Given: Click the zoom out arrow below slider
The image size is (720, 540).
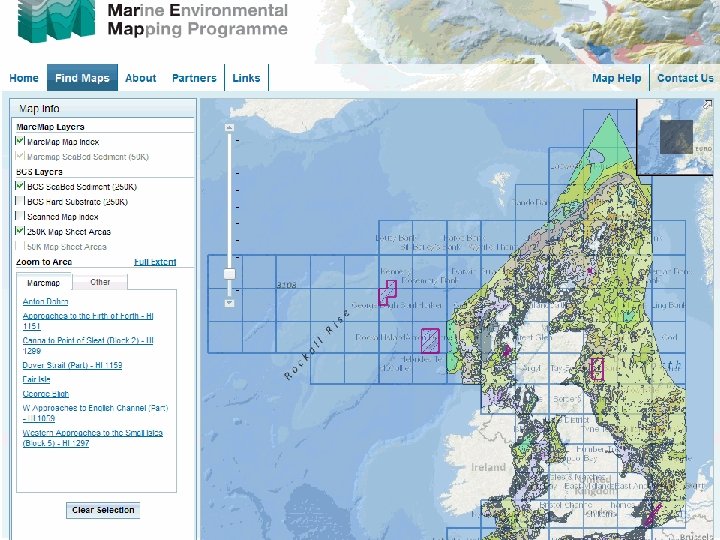Looking at the screenshot, I should click(230, 303).
